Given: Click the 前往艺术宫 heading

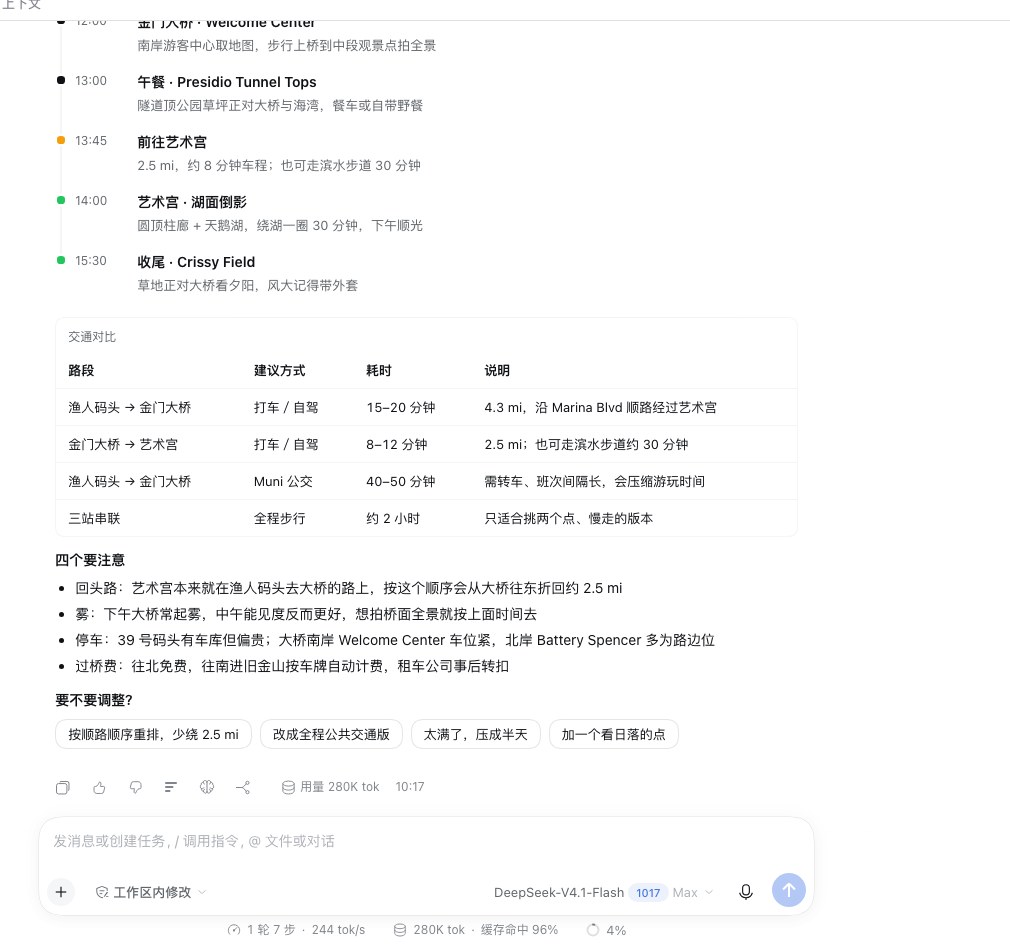Looking at the screenshot, I should [x=172, y=142].
